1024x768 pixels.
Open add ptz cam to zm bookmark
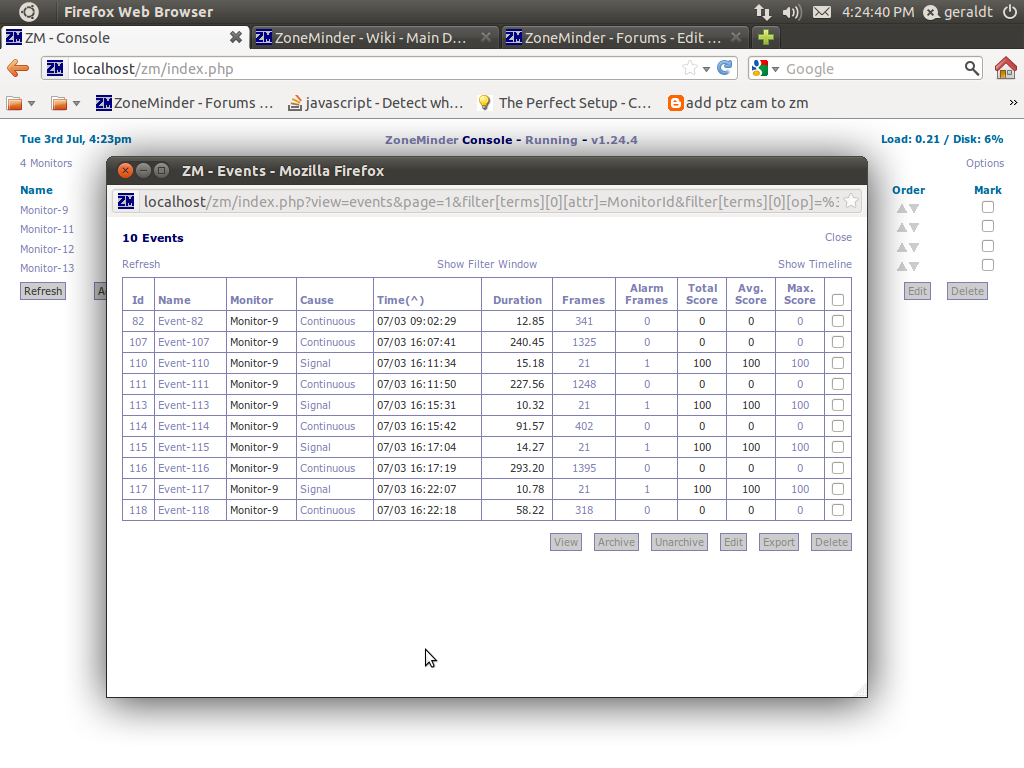click(738, 103)
